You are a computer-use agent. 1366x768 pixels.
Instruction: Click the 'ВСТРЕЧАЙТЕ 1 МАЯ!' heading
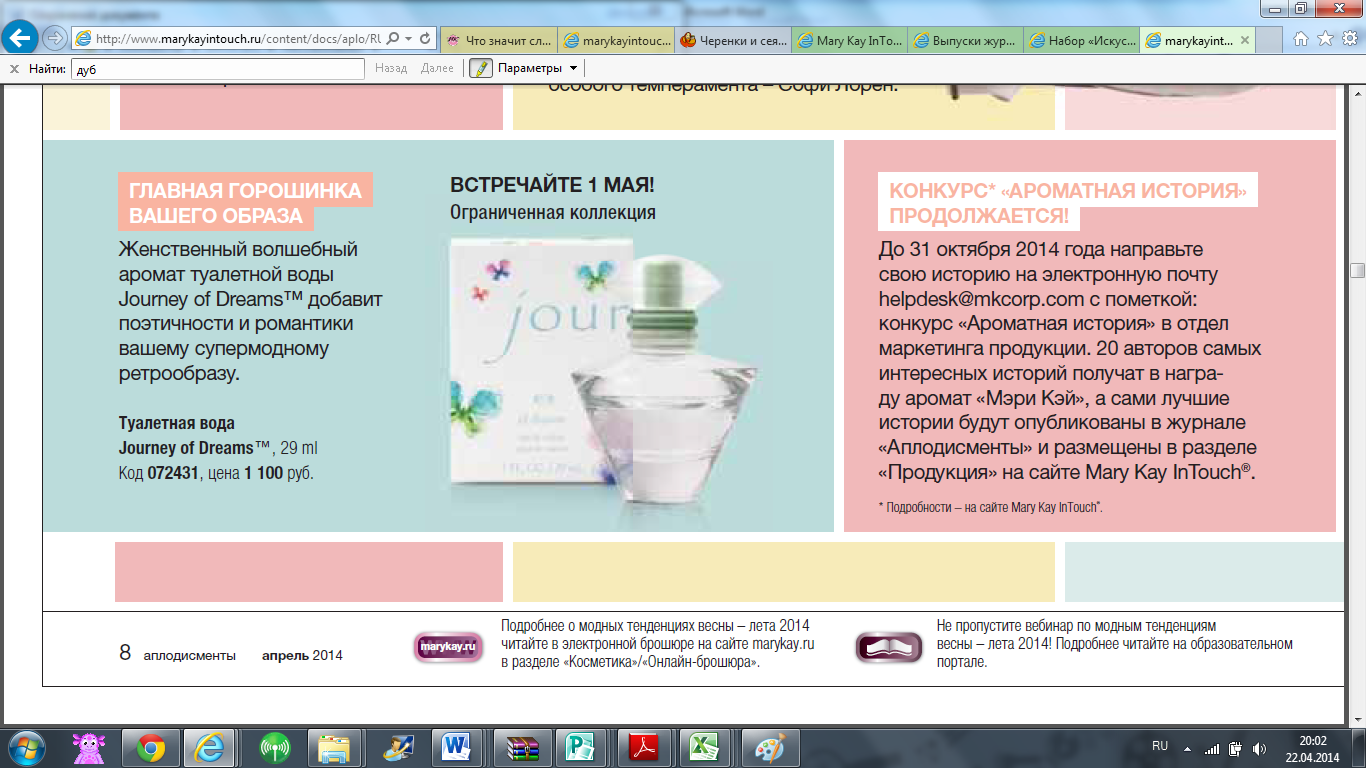point(552,185)
